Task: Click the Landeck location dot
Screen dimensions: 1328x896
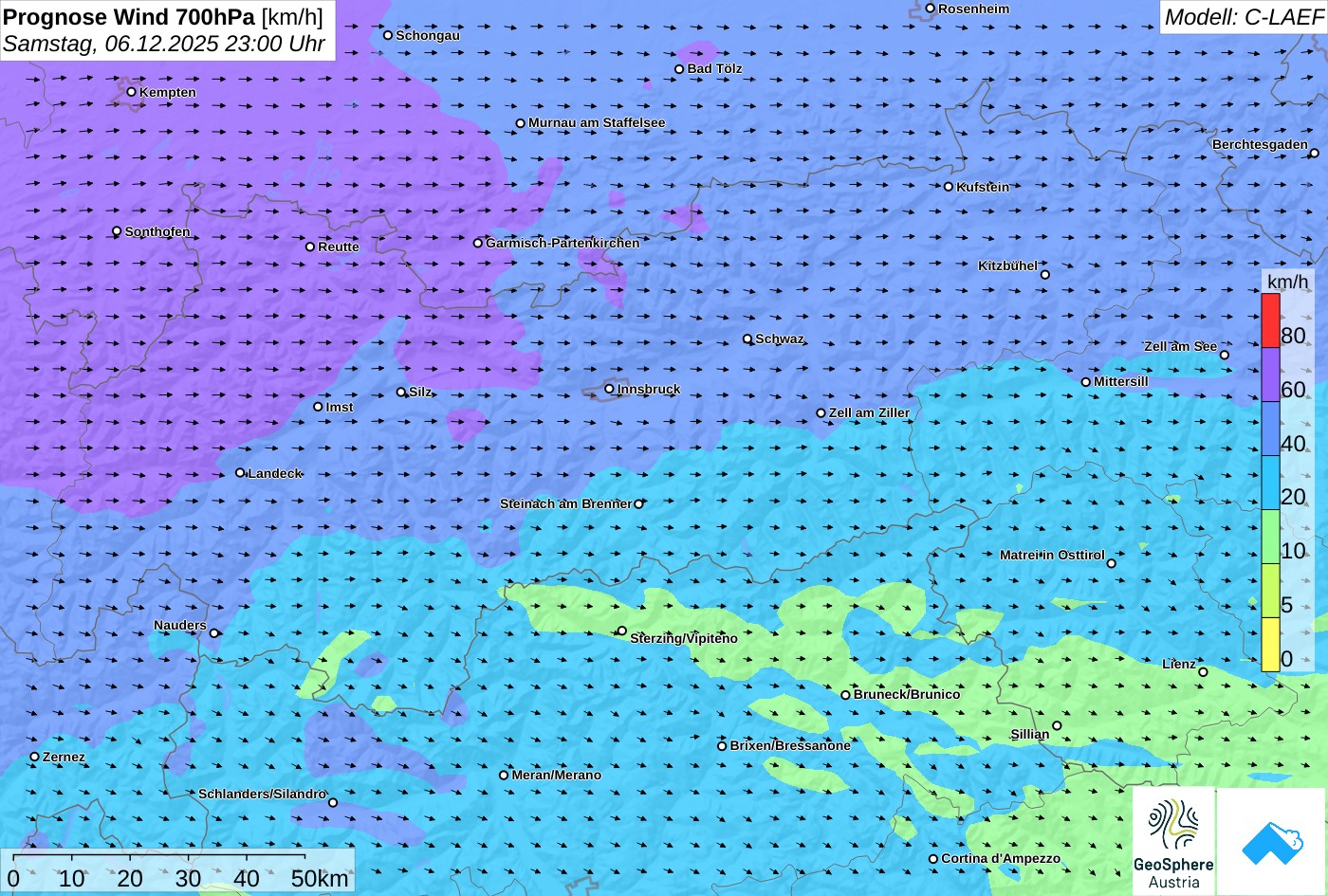Action: click(x=240, y=473)
